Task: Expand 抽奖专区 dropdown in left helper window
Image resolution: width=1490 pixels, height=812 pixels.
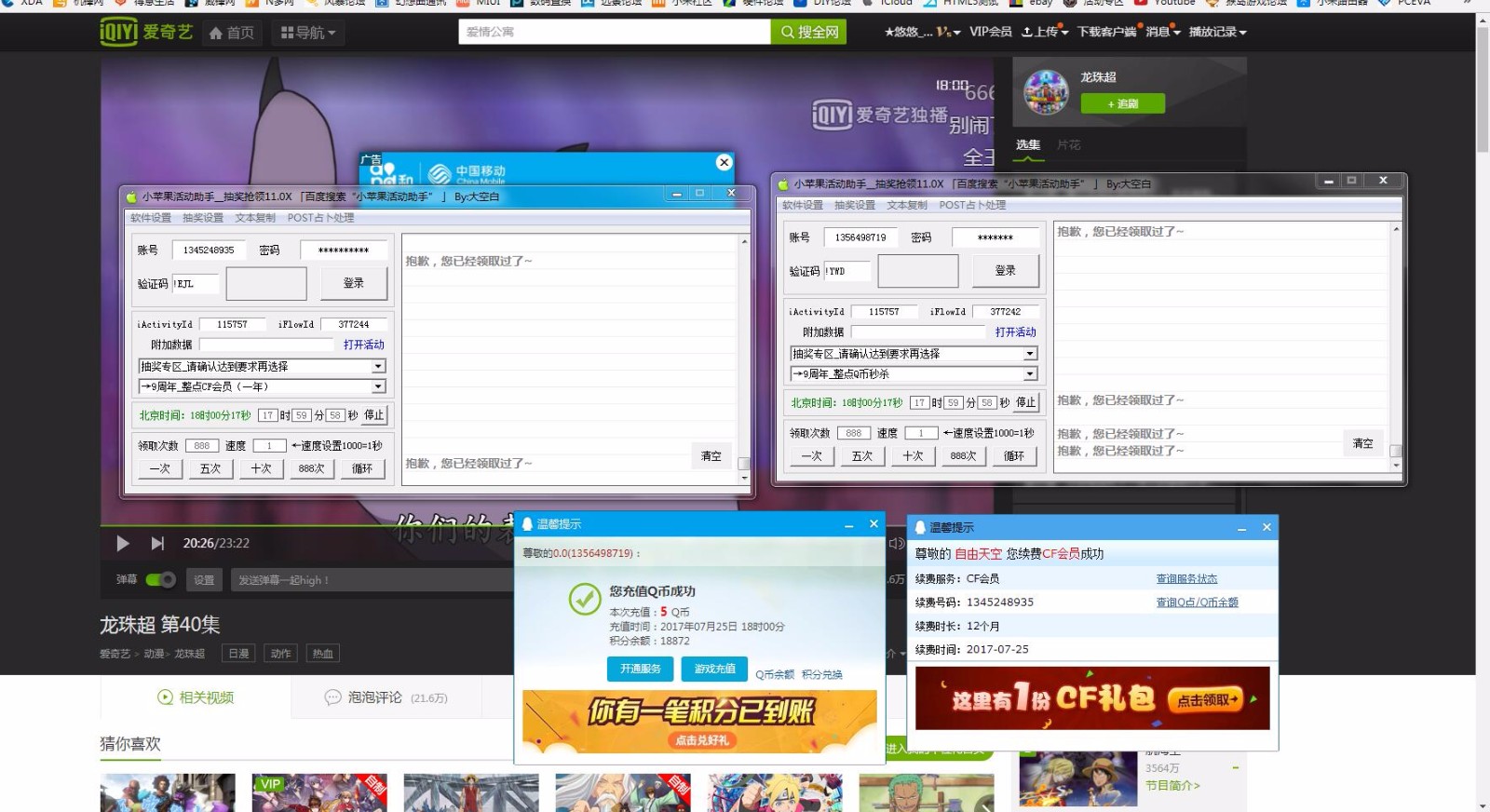Action: tap(379, 367)
